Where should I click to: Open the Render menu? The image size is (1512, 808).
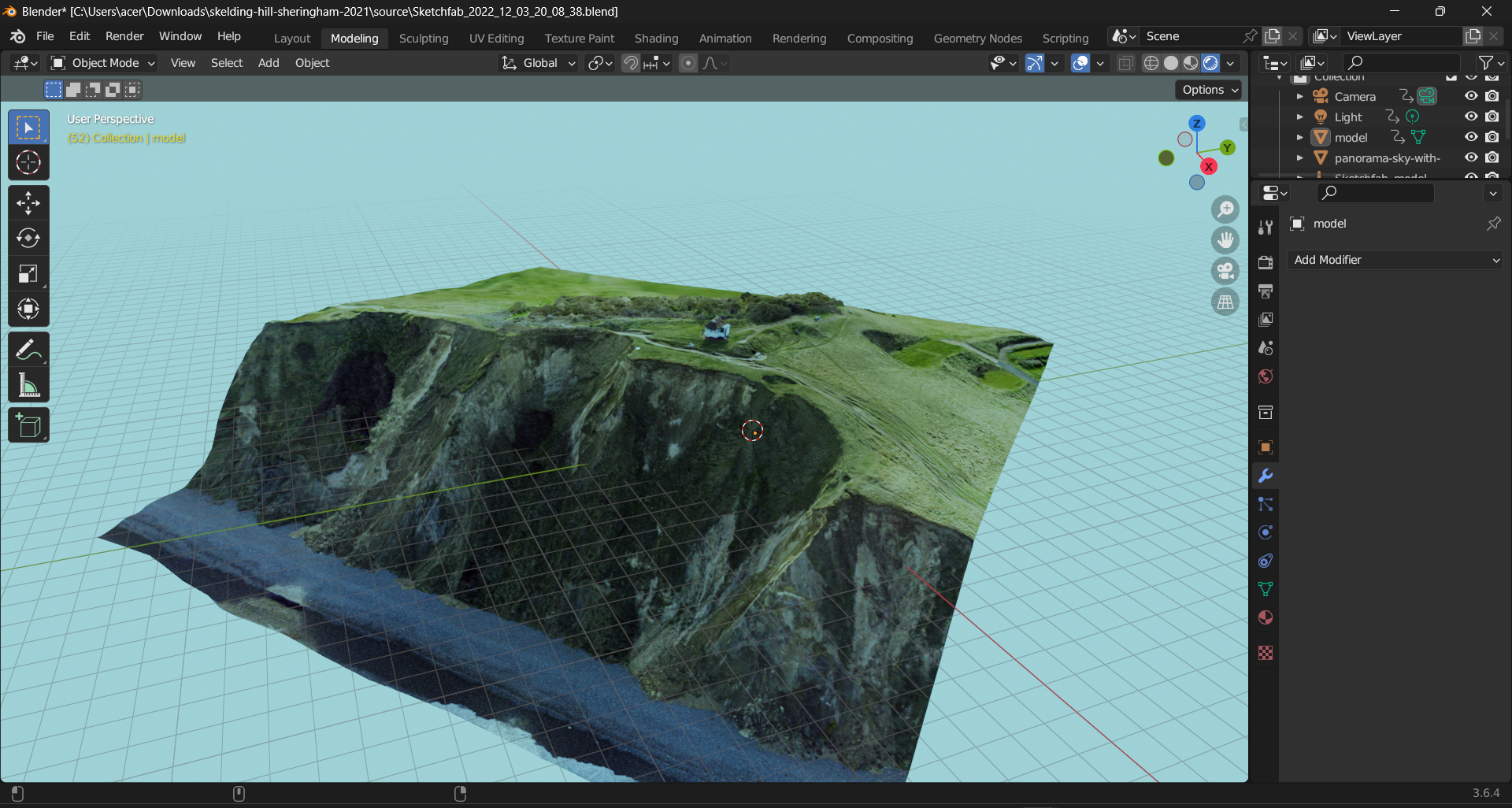124,36
